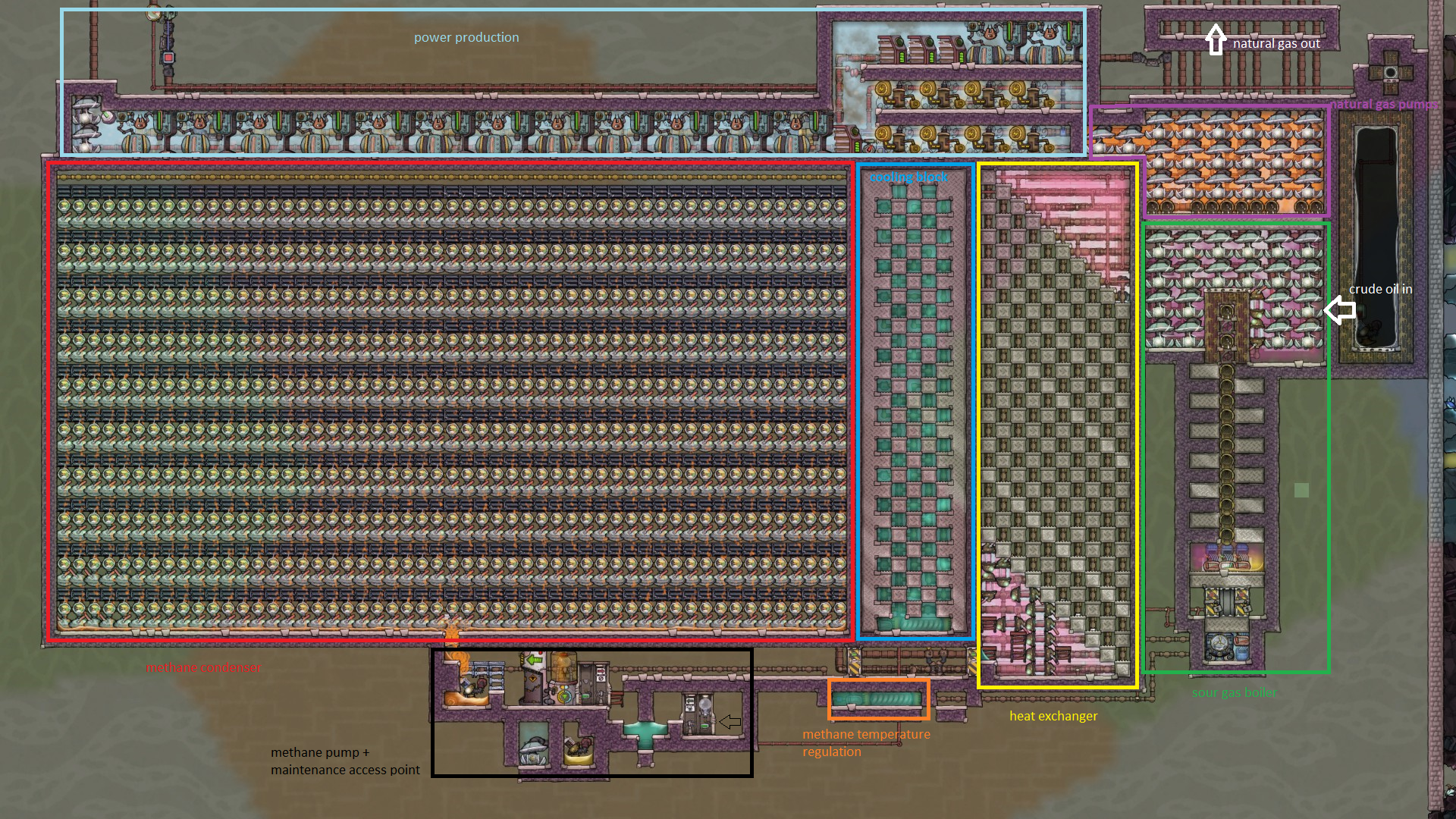Click the green-arrow sign machine in pump room
The height and width of the screenshot is (819, 1456).
tap(535, 662)
